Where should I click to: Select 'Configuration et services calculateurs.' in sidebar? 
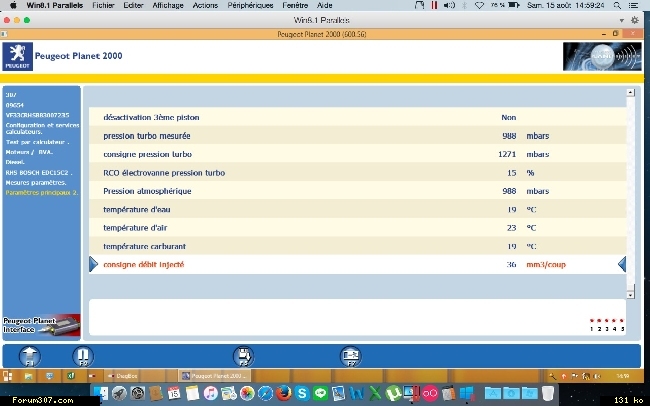(x=42, y=128)
